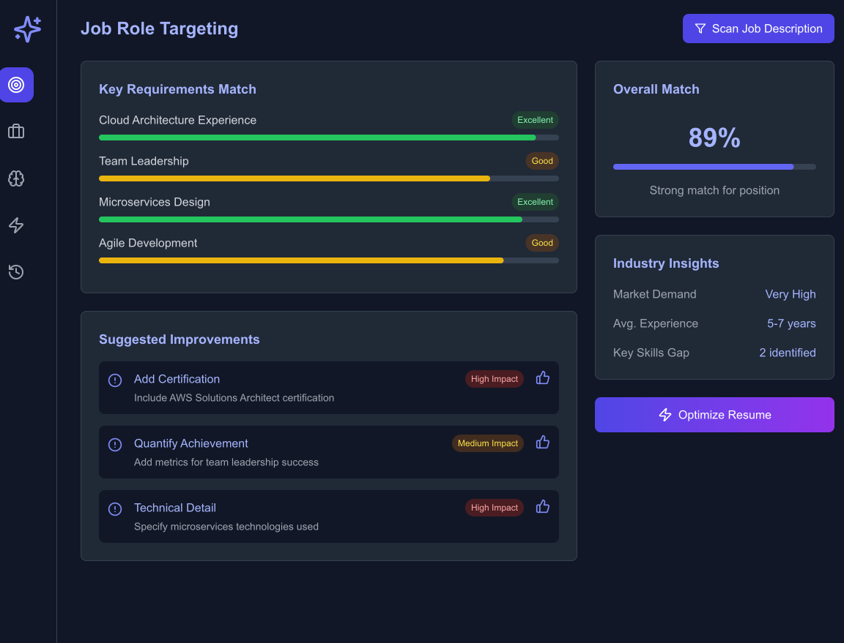Like the Quantify Achievement suggestion
The width and height of the screenshot is (844, 643).
[542, 442]
